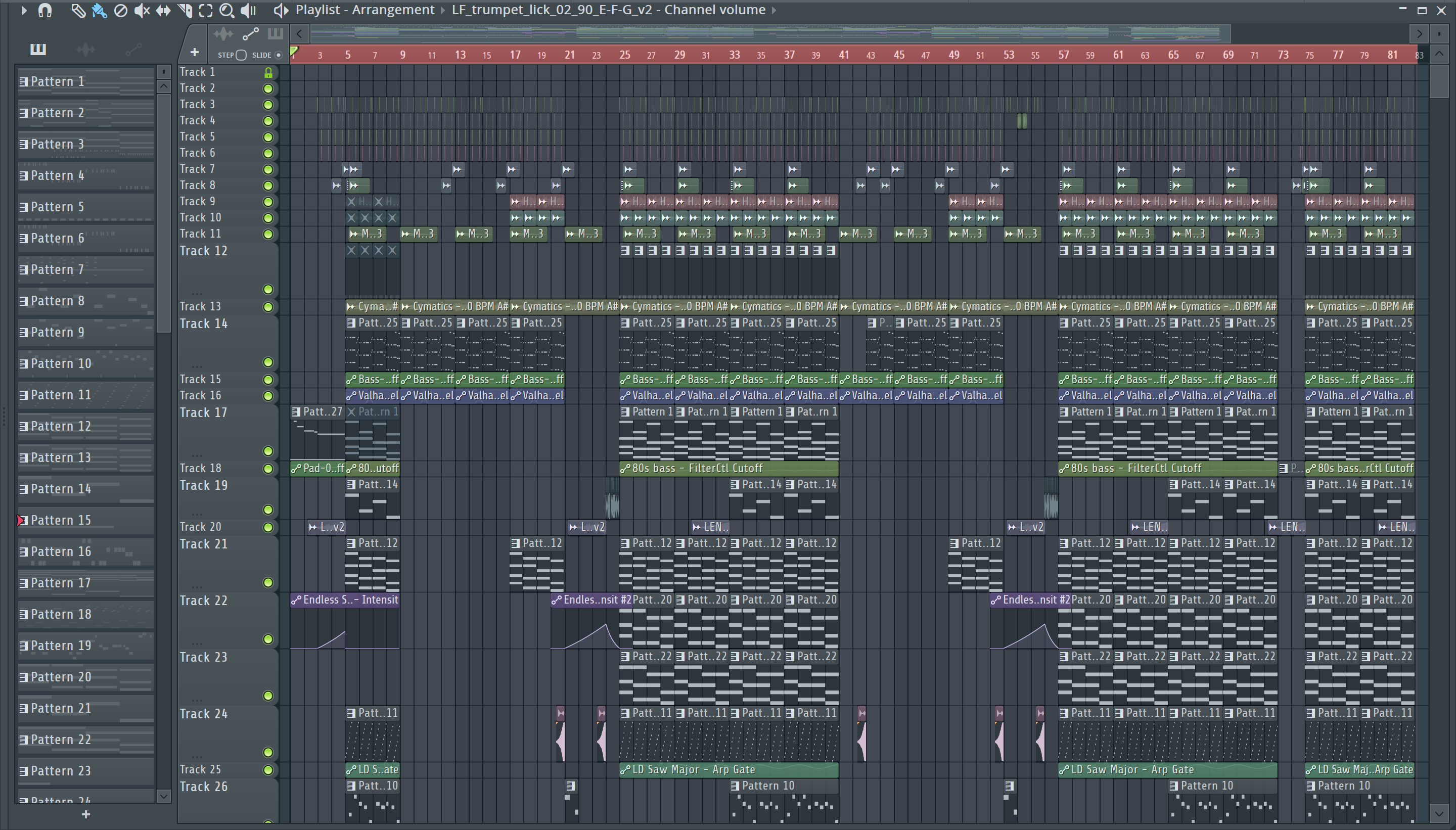The width and height of the screenshot is (1456, 830).
Task: Show audio clips in picker panel
Action: pyautogui.click(x=85, y=49)
